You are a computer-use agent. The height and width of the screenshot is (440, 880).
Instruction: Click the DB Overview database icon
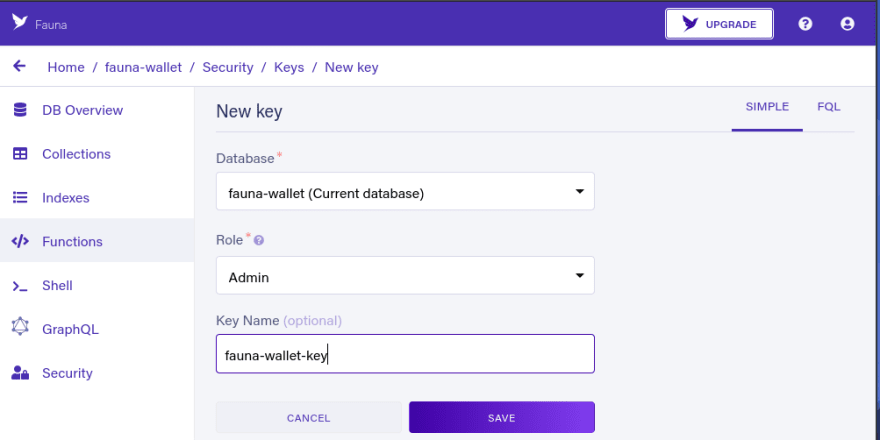(20, 110)
